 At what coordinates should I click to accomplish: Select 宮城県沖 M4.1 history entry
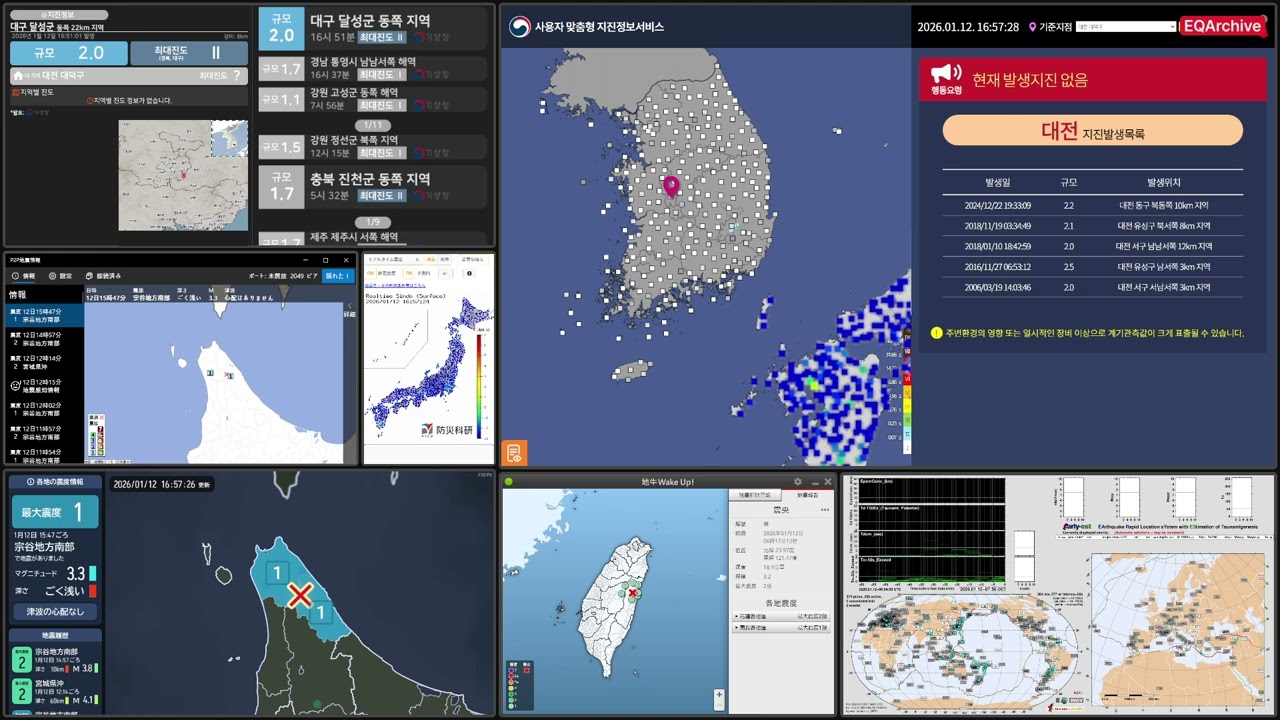56,691
